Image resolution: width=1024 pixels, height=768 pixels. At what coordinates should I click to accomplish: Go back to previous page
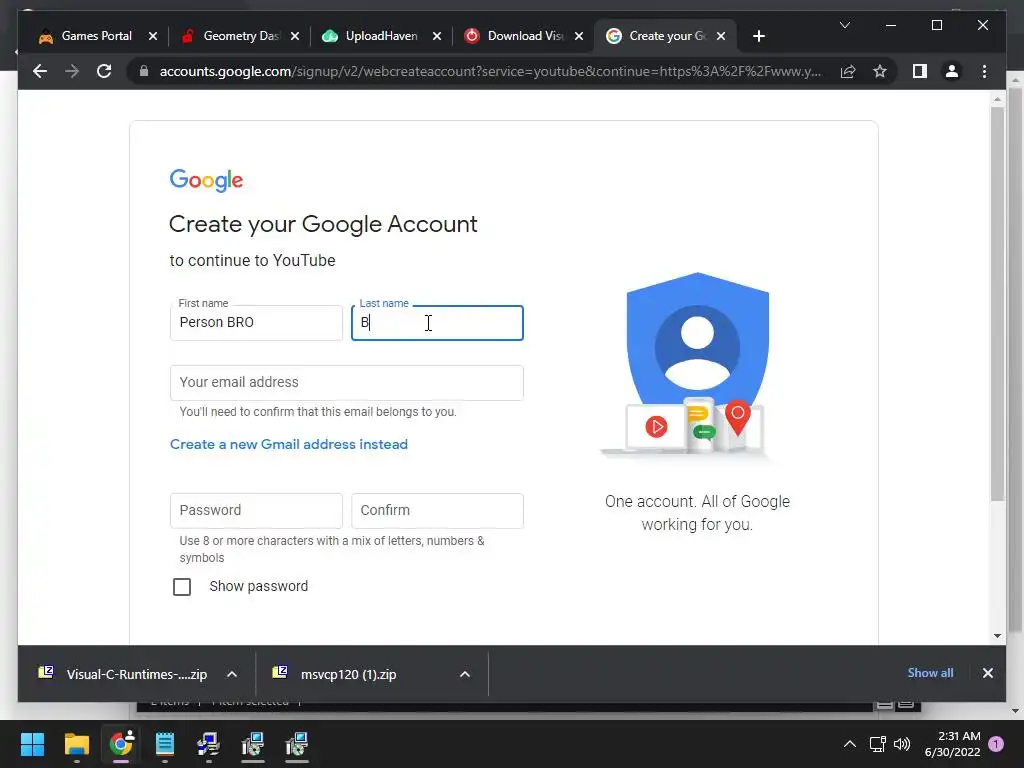40,71
